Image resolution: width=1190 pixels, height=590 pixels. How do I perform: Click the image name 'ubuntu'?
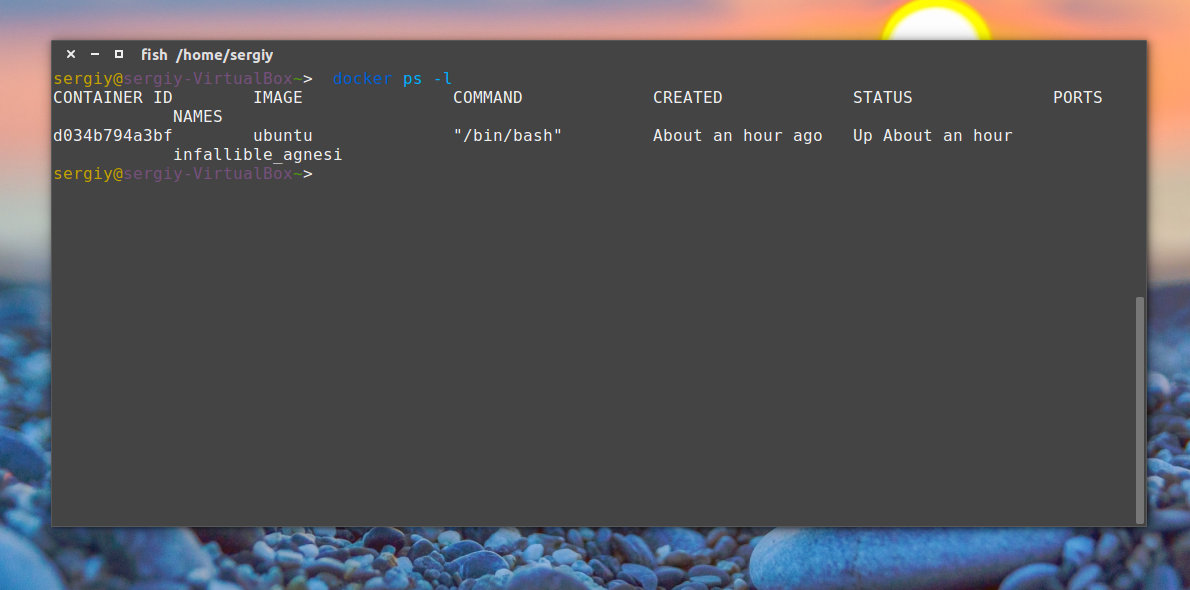click(282, 135)
